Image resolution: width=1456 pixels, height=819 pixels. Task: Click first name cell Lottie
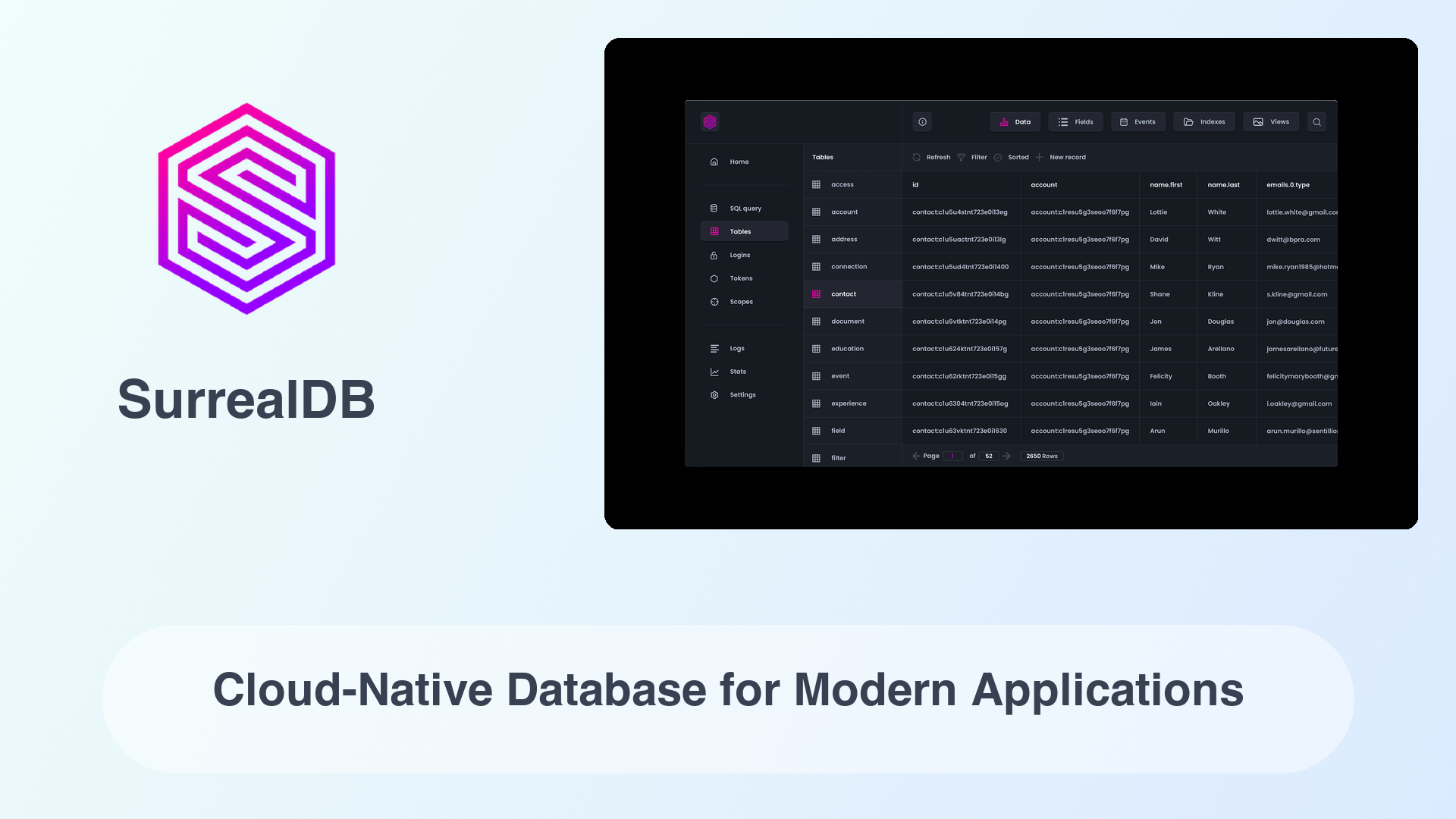[1158, 212]
